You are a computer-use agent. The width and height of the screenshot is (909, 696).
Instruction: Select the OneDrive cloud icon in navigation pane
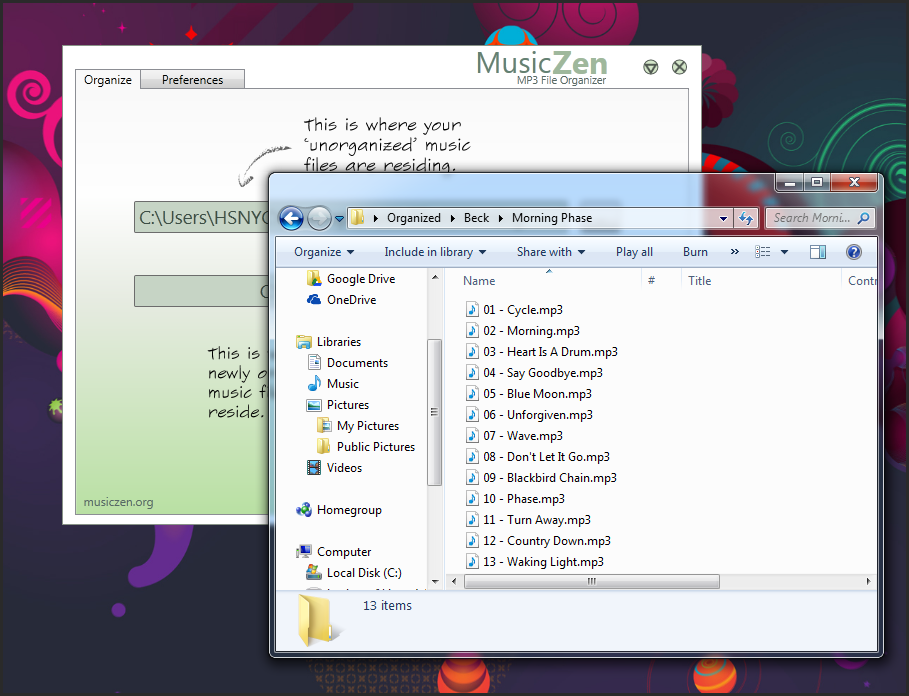click(314, 300)
